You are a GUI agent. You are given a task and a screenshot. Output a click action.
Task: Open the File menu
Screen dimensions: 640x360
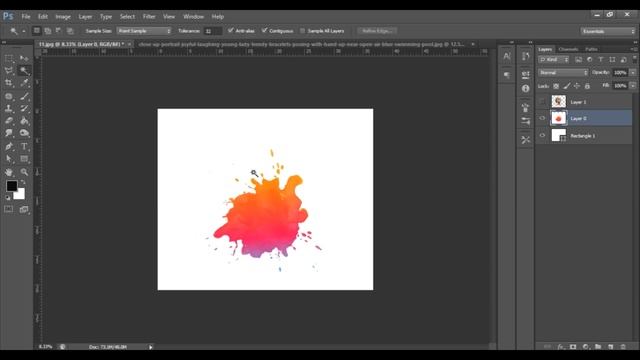coord(26,17)
